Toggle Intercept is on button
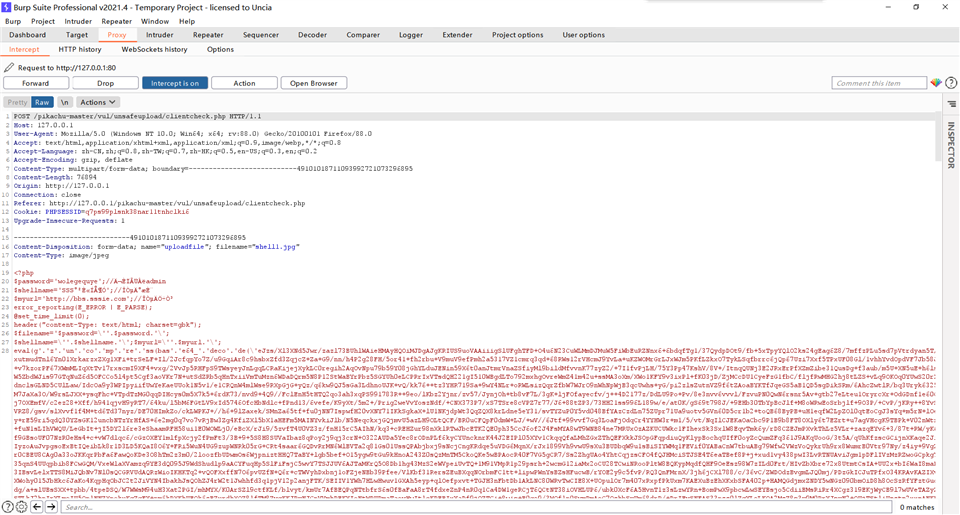Screen dimensions: 960x515 click(174, 83)
